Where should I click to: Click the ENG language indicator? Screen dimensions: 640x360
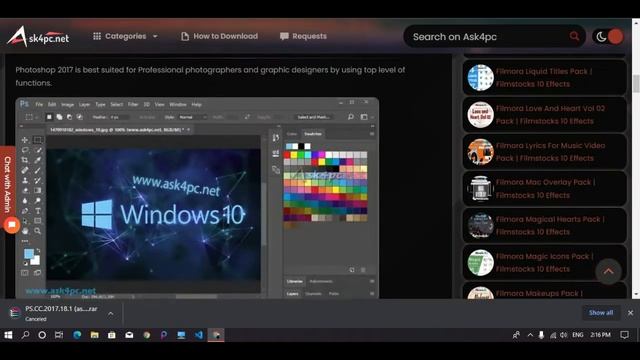click(x=578, y=335)
